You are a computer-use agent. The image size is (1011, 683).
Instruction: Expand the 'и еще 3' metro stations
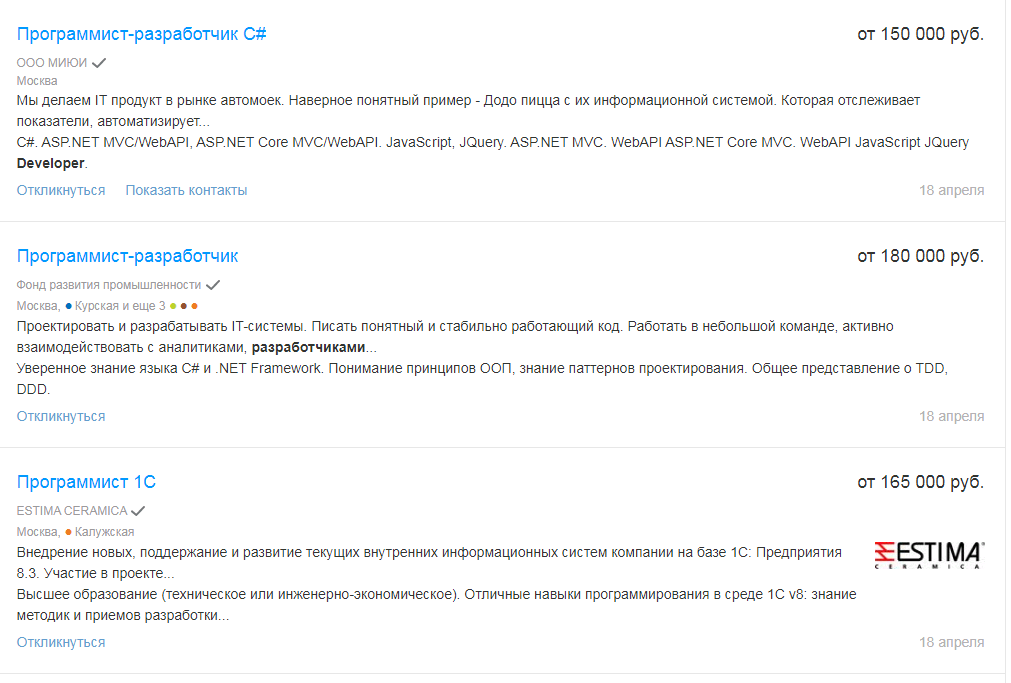pos(142,306)
